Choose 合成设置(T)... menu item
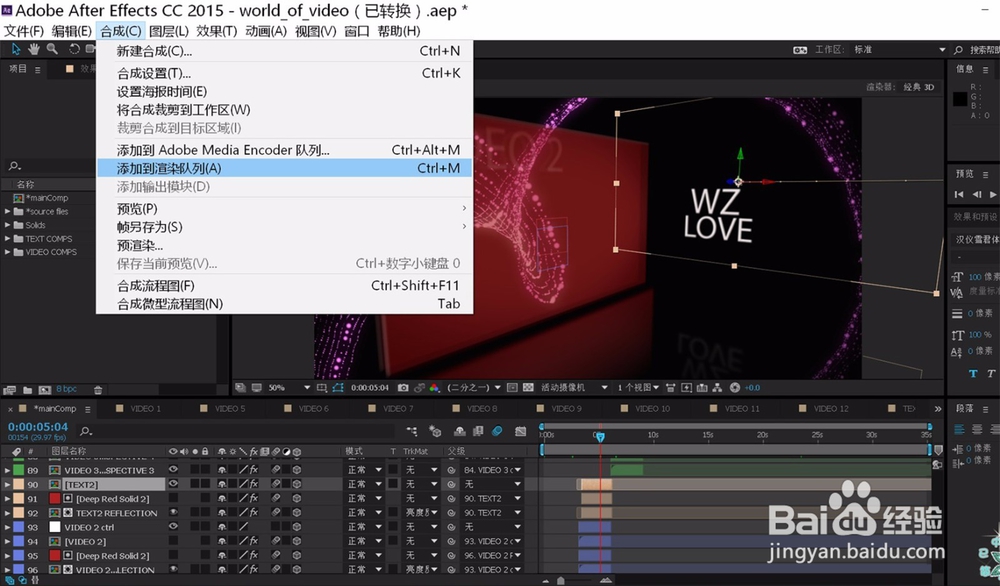 [x=284, y=73]
